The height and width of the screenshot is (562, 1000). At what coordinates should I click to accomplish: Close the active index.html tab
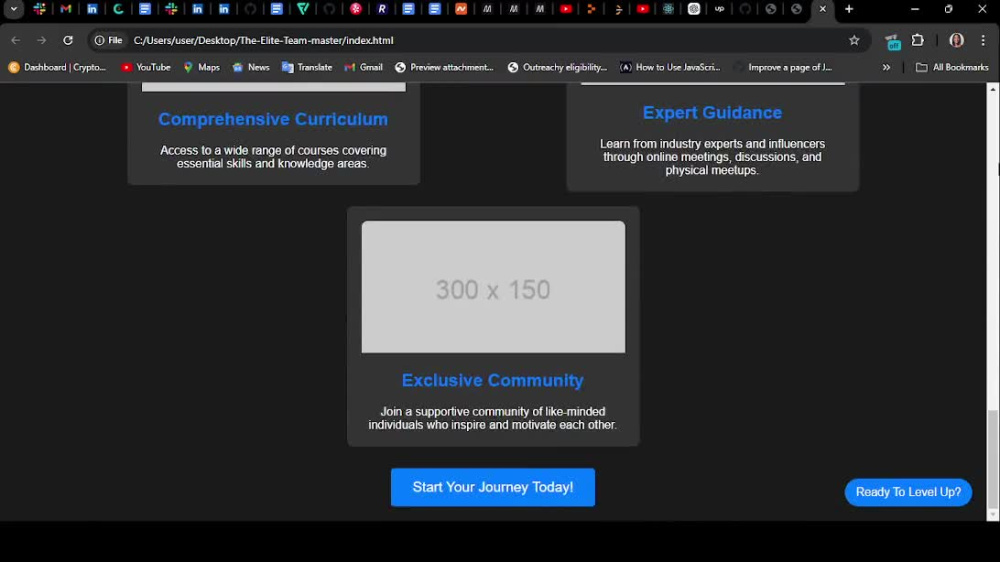(823, 9)
